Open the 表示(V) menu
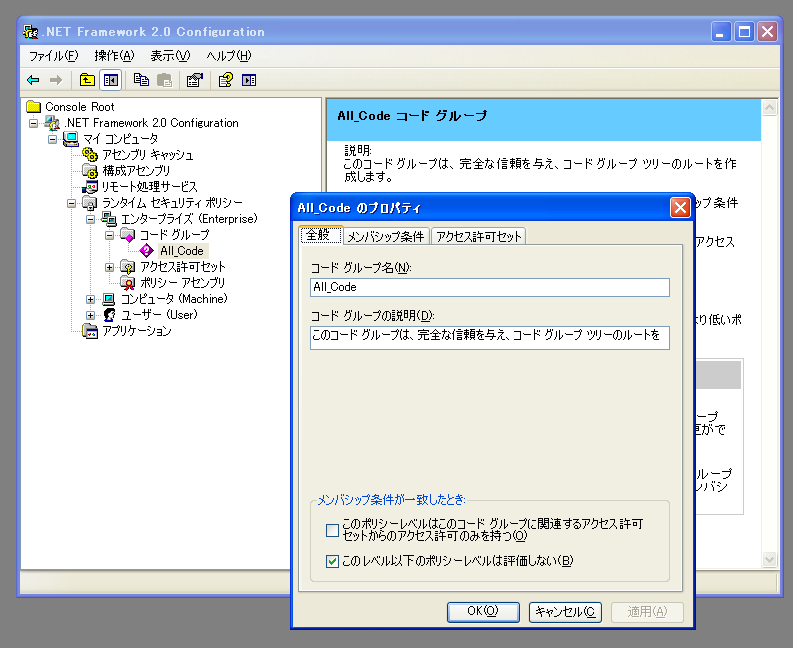Screen dimensions: 793x648 pyautogui.click(x=170, y=56)
